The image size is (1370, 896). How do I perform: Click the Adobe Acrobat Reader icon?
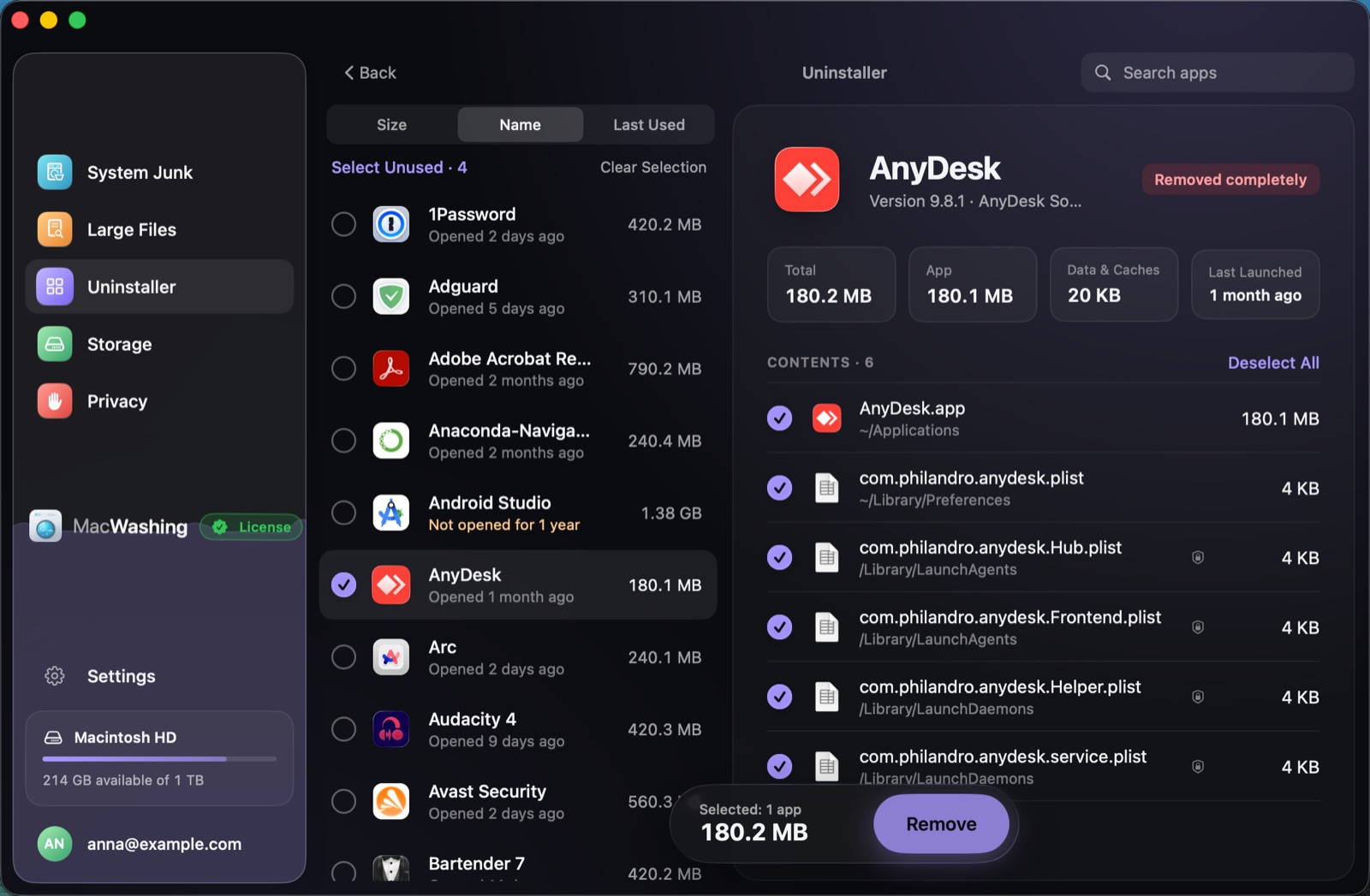coord(391,369)
